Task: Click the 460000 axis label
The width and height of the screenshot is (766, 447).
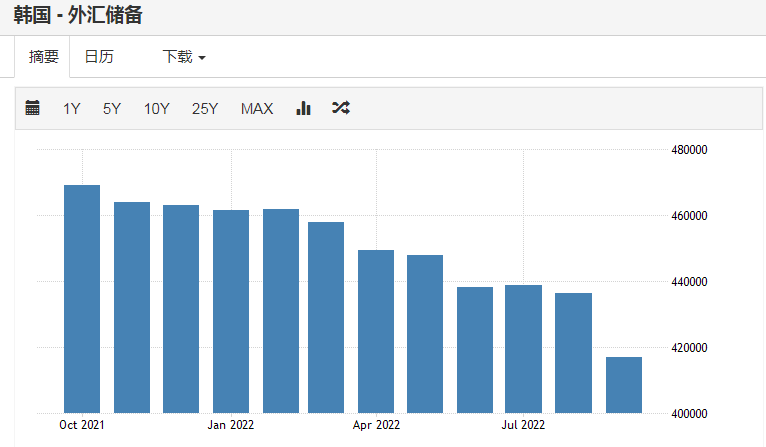Action: (x=689, y=215)
